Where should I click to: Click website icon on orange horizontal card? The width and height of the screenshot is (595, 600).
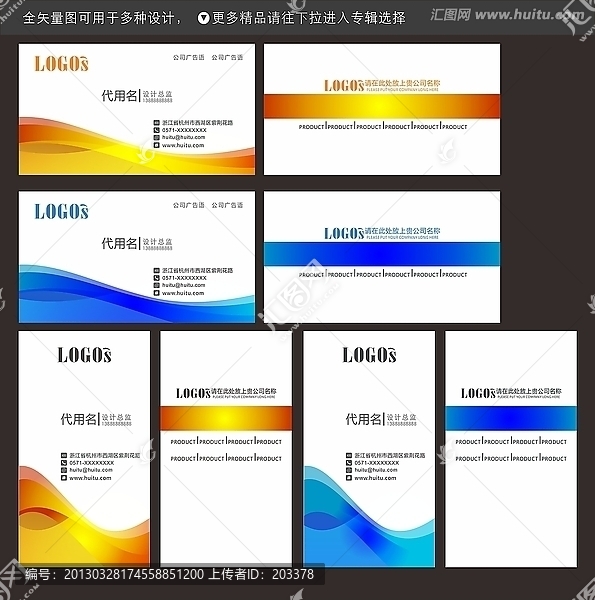tap(156, 145)
